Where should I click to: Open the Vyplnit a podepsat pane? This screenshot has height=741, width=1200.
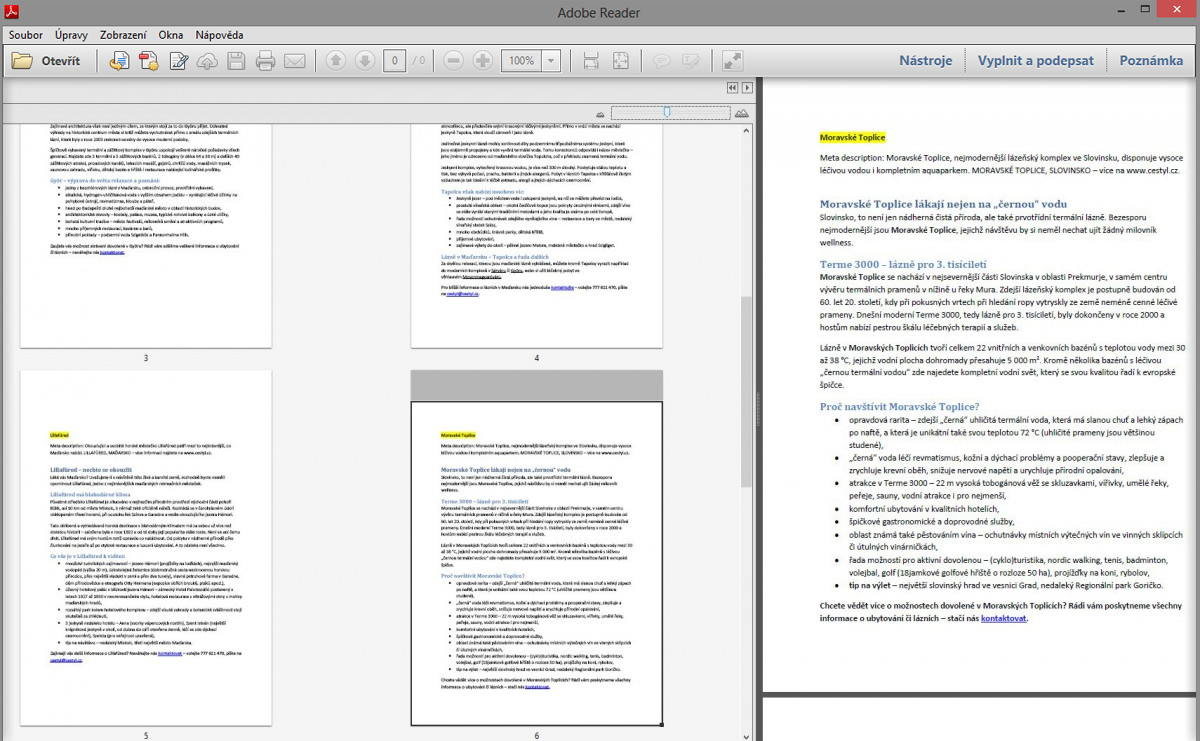tap(1035, 60)
